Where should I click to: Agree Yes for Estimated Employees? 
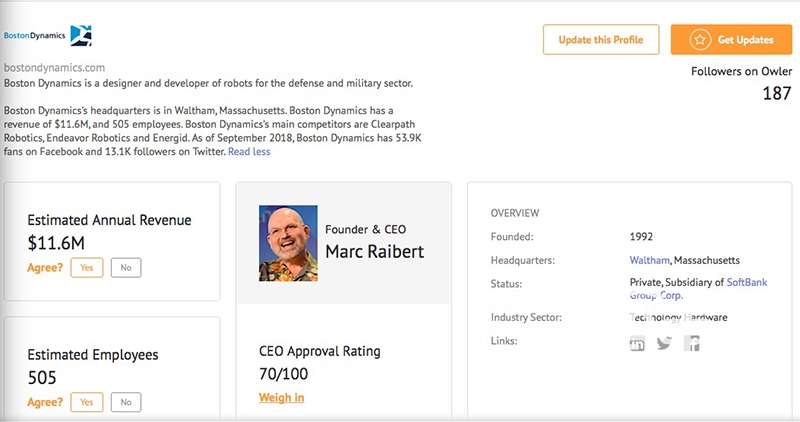point(86,402)
